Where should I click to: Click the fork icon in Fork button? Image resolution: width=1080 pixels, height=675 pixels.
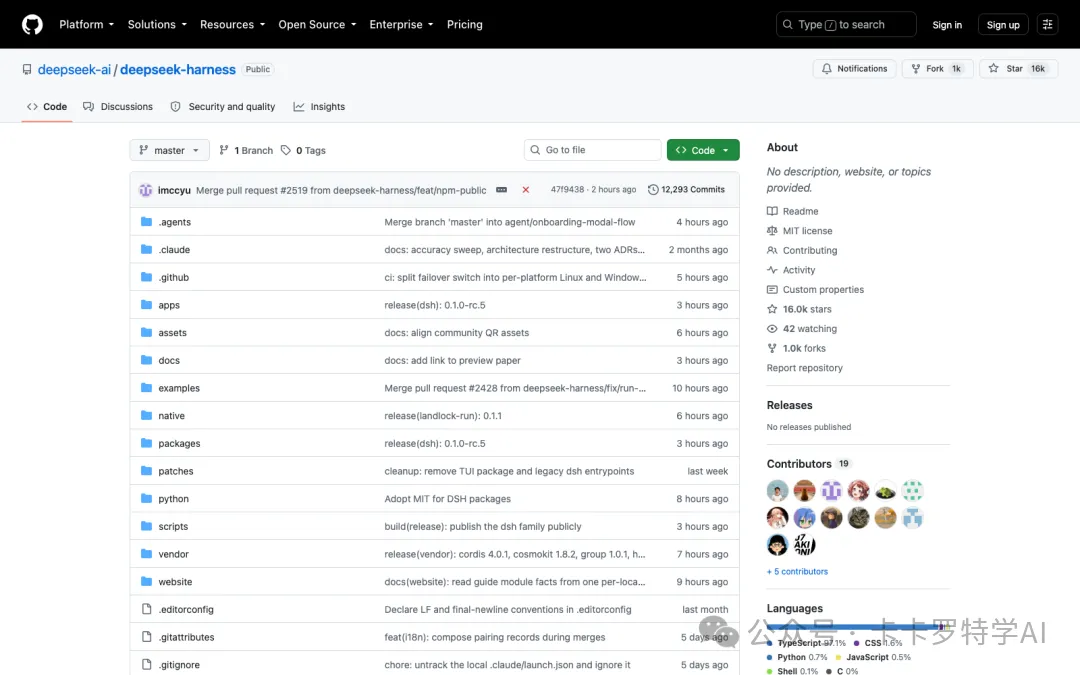tap(915, 69)
